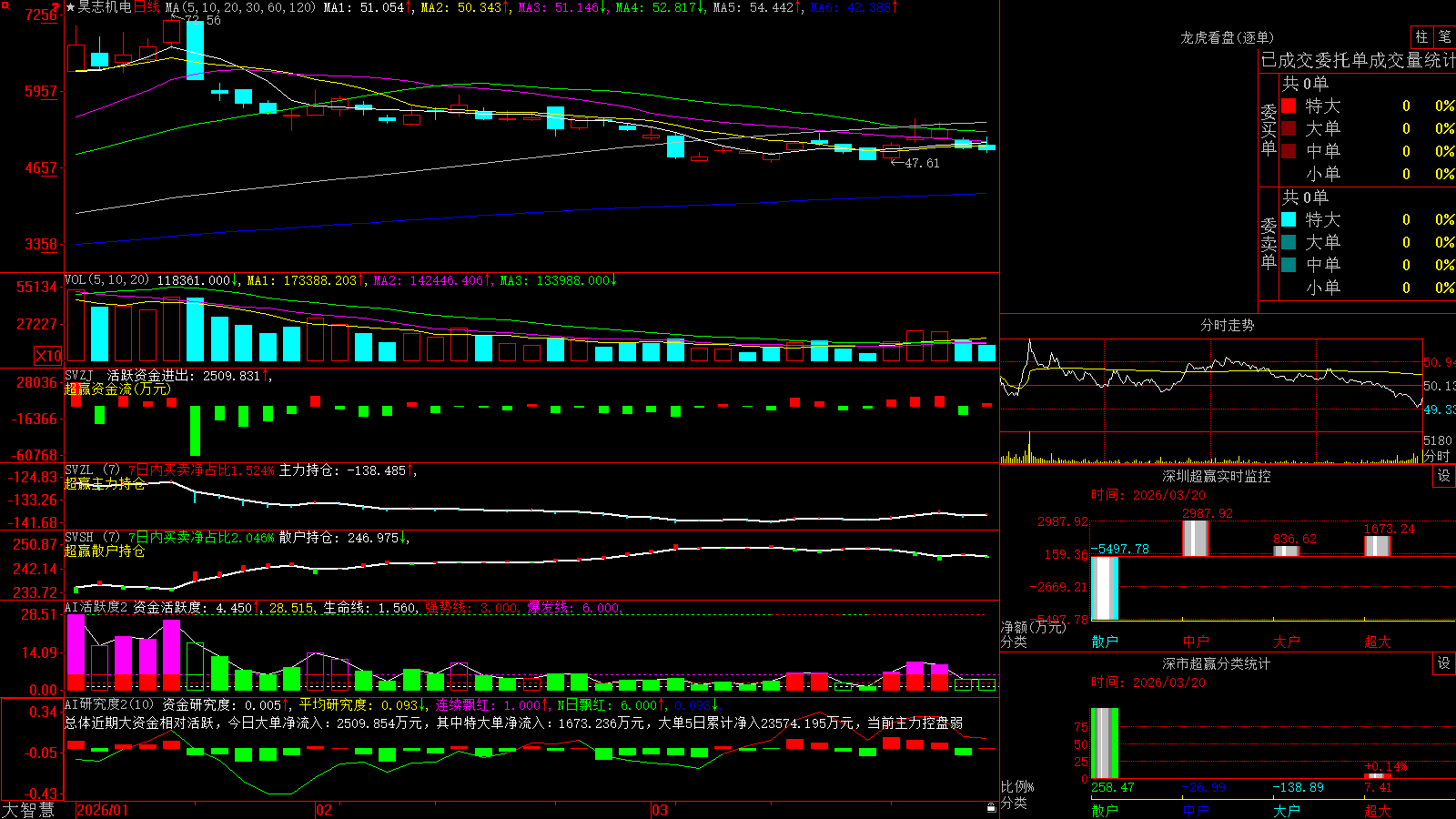Open 设 settings for 深圳超赢实时监控
Image resolution: width=1456 pixels, height=819 pixels.
pyautogui.click(x=1444, y=476)
